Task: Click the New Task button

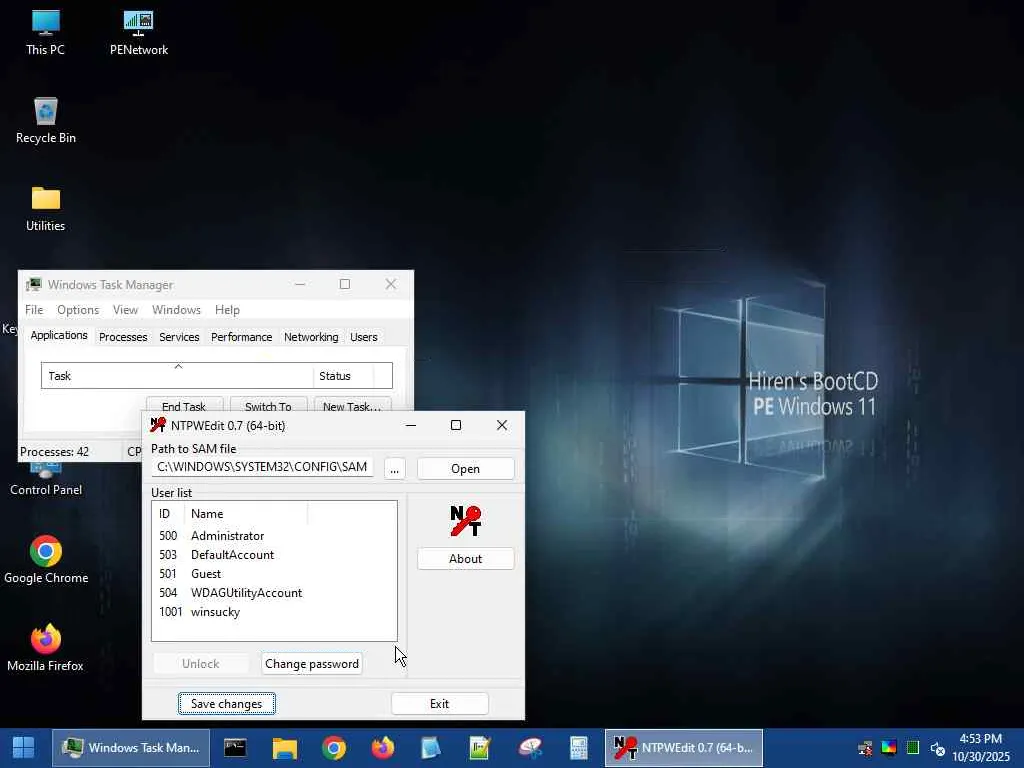Action: 352,405
